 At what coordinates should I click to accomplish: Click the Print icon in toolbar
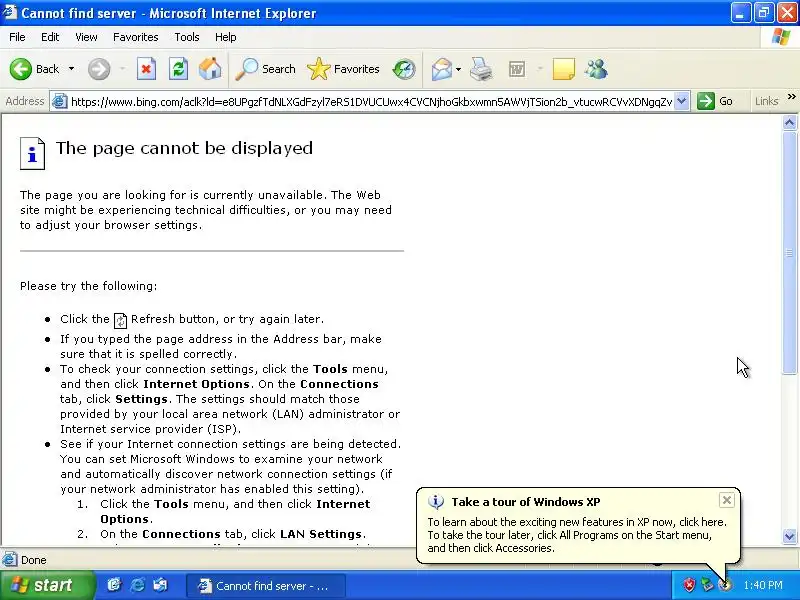[x=481, y=69]
